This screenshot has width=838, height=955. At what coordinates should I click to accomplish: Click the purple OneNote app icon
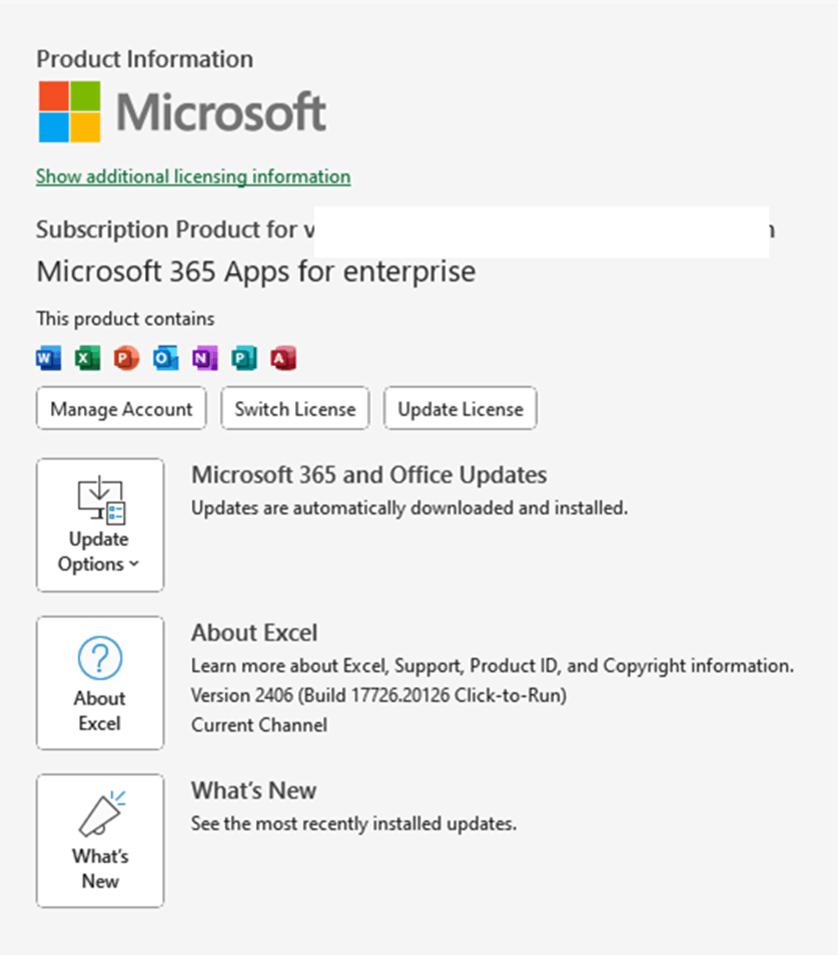(x=205, y=358)
